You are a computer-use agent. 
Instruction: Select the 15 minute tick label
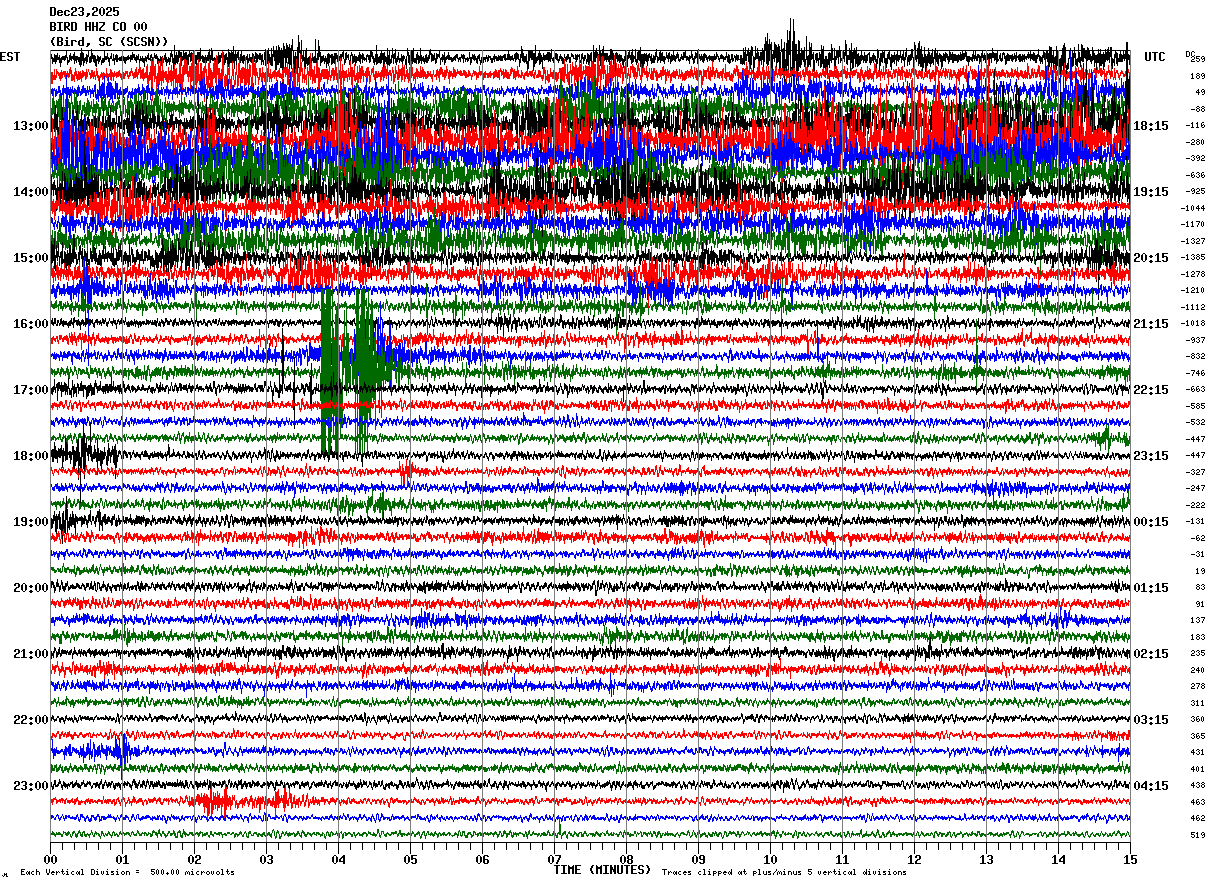coord(1130,859)
